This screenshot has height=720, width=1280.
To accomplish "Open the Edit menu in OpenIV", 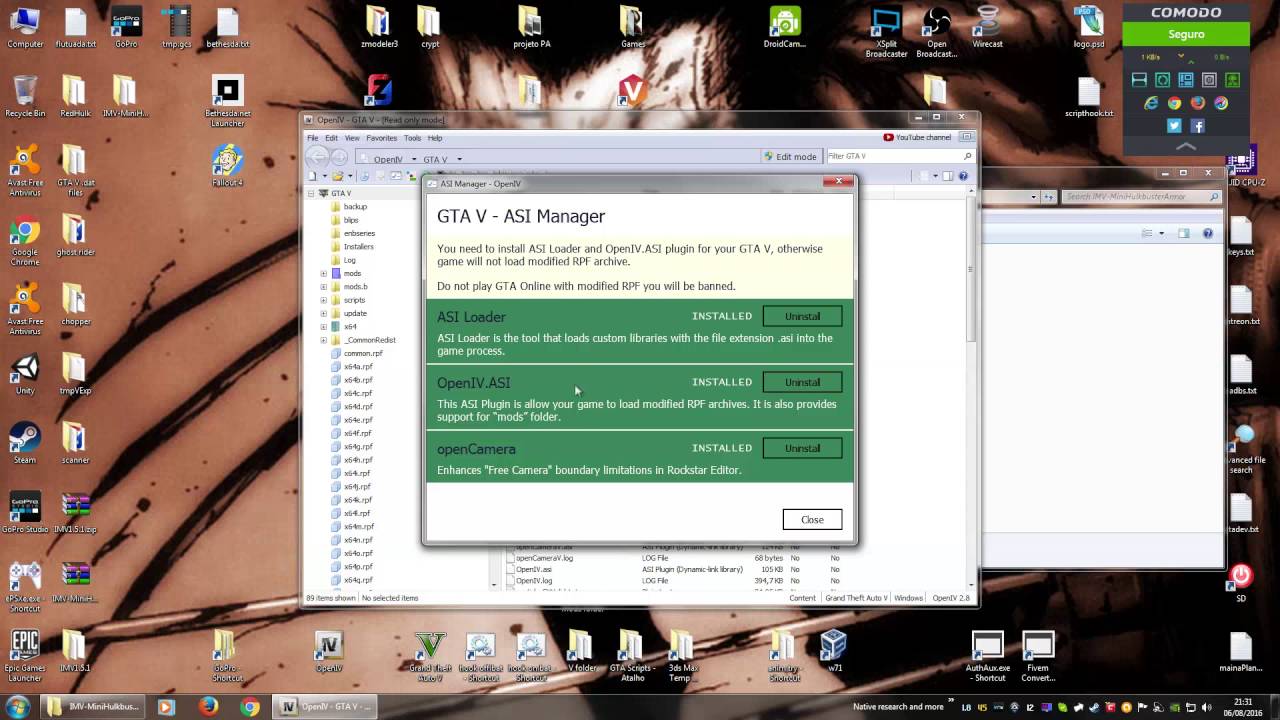I will click(331, 138).
